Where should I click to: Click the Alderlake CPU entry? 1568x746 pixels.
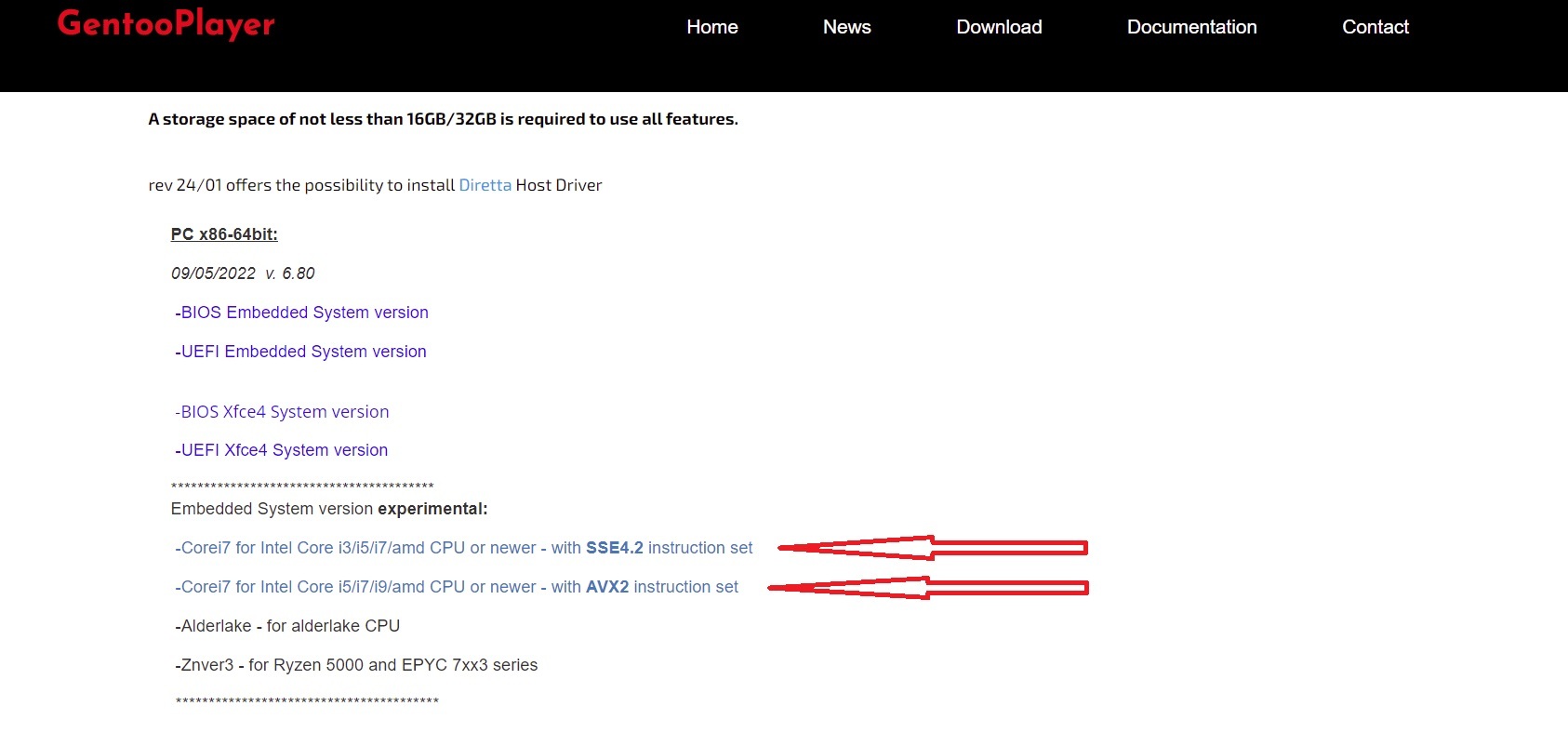pyautogui.click(x=288, y=626)
